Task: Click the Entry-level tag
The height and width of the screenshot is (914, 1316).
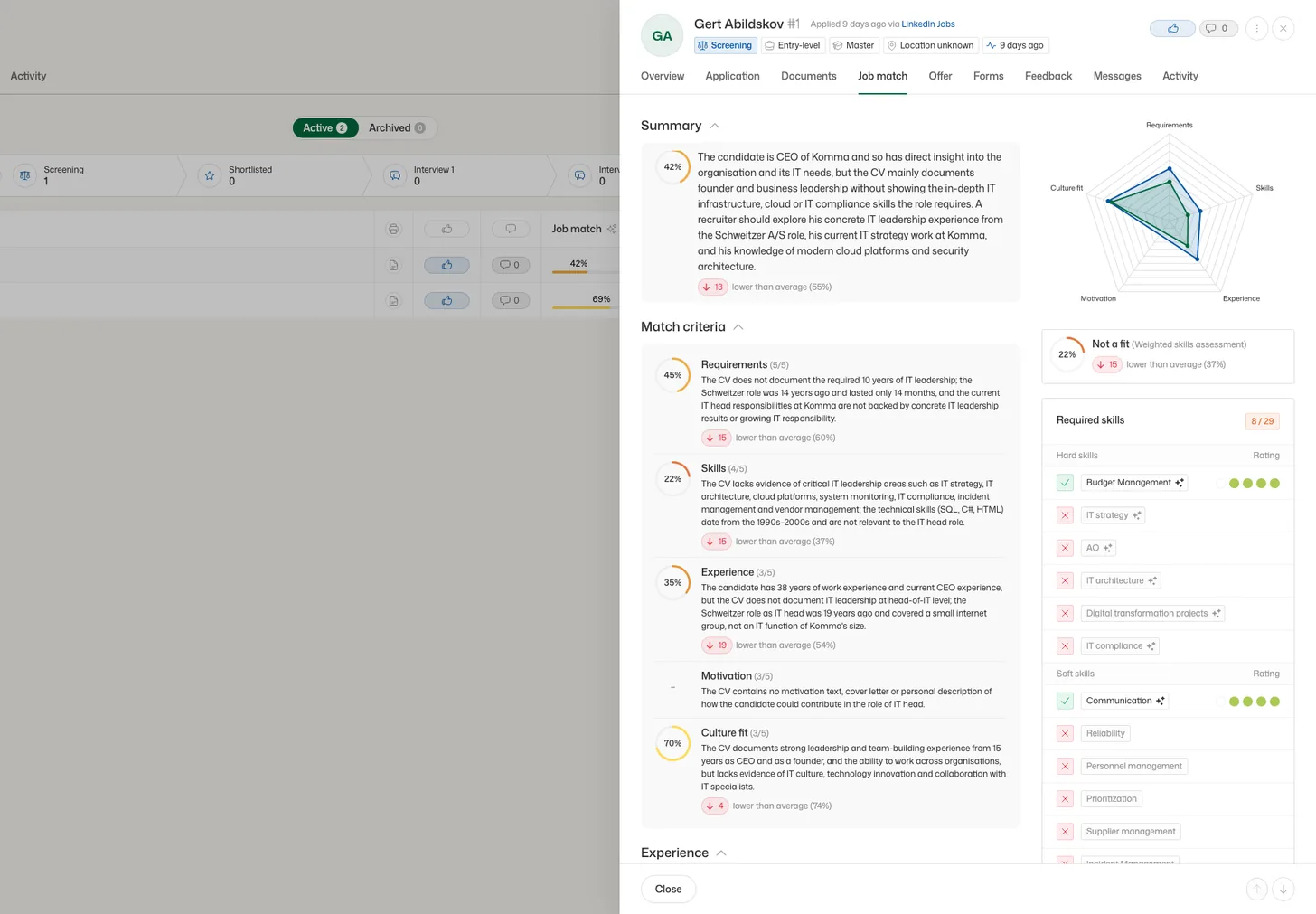Action: point(793,45)
